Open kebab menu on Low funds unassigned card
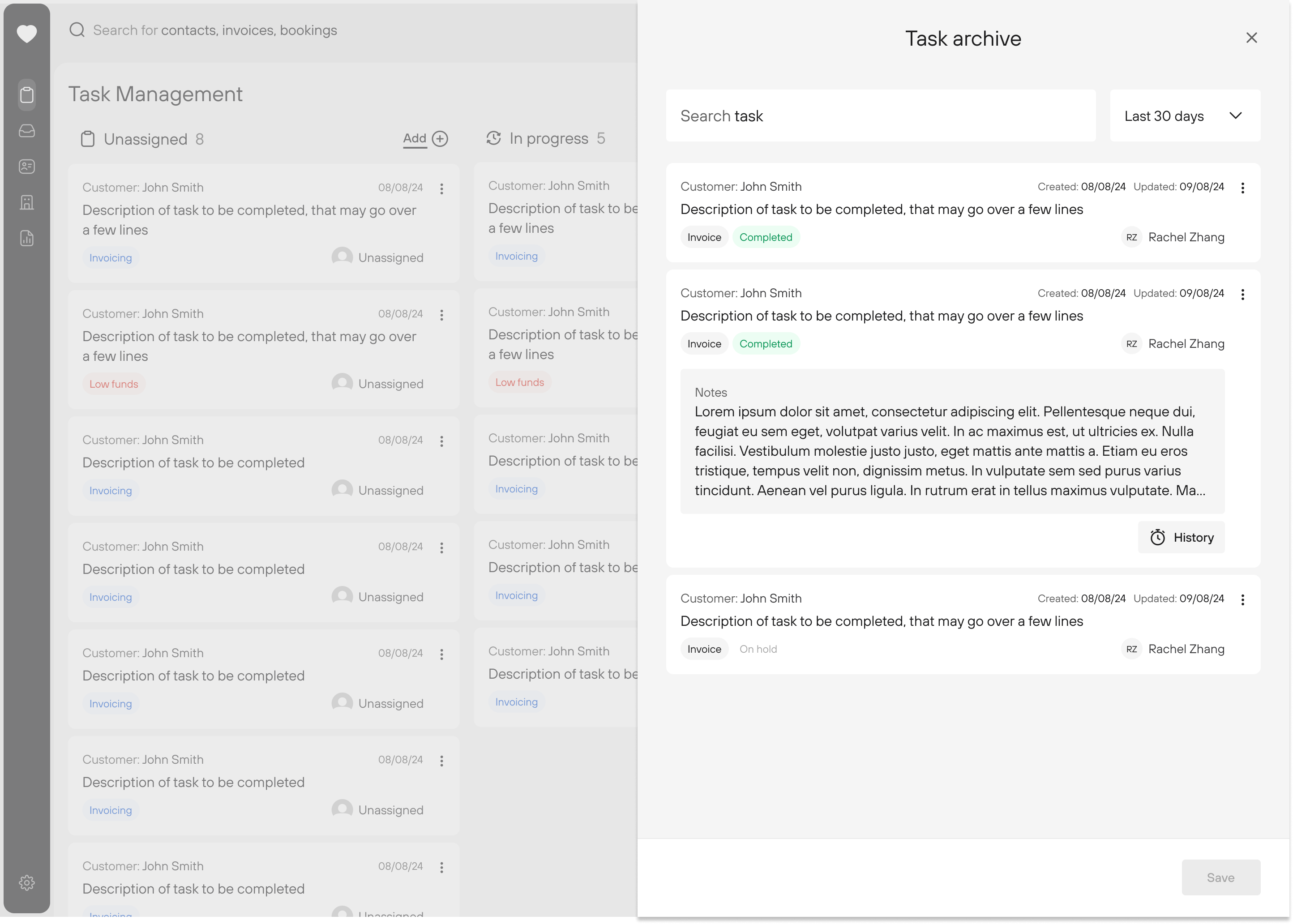The image size is (1293, 924). (441, 315)
